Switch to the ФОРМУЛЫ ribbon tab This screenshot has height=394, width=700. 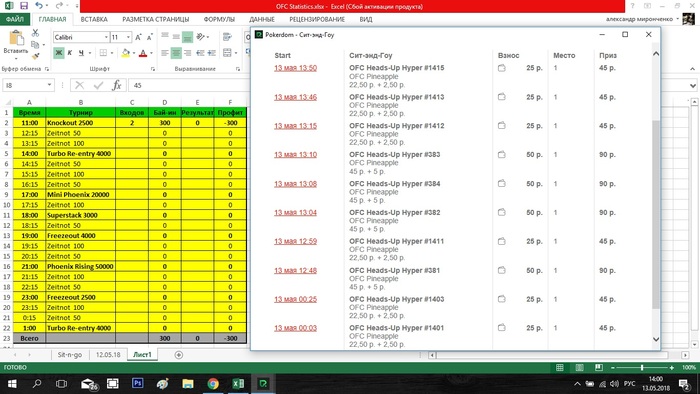click(x=219, y=19)
